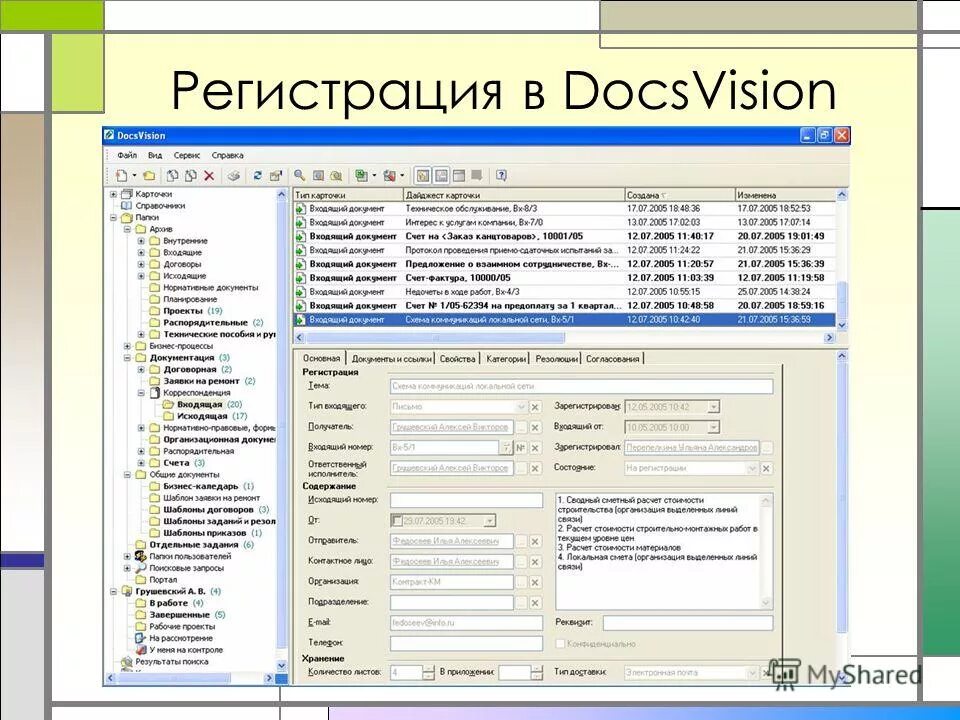Expand the Карточки tree node
The image size is (960, 720).
click(113, 194)
